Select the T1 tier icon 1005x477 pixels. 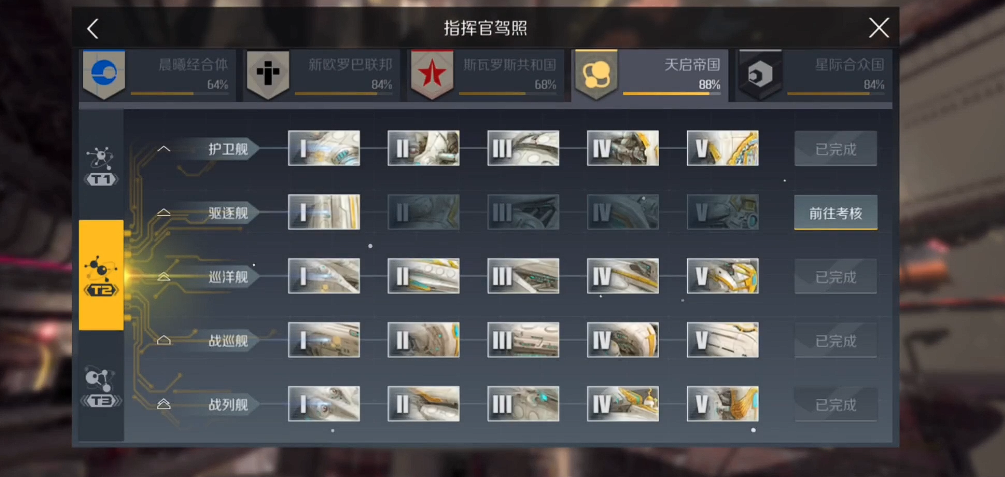click(101, 165)
